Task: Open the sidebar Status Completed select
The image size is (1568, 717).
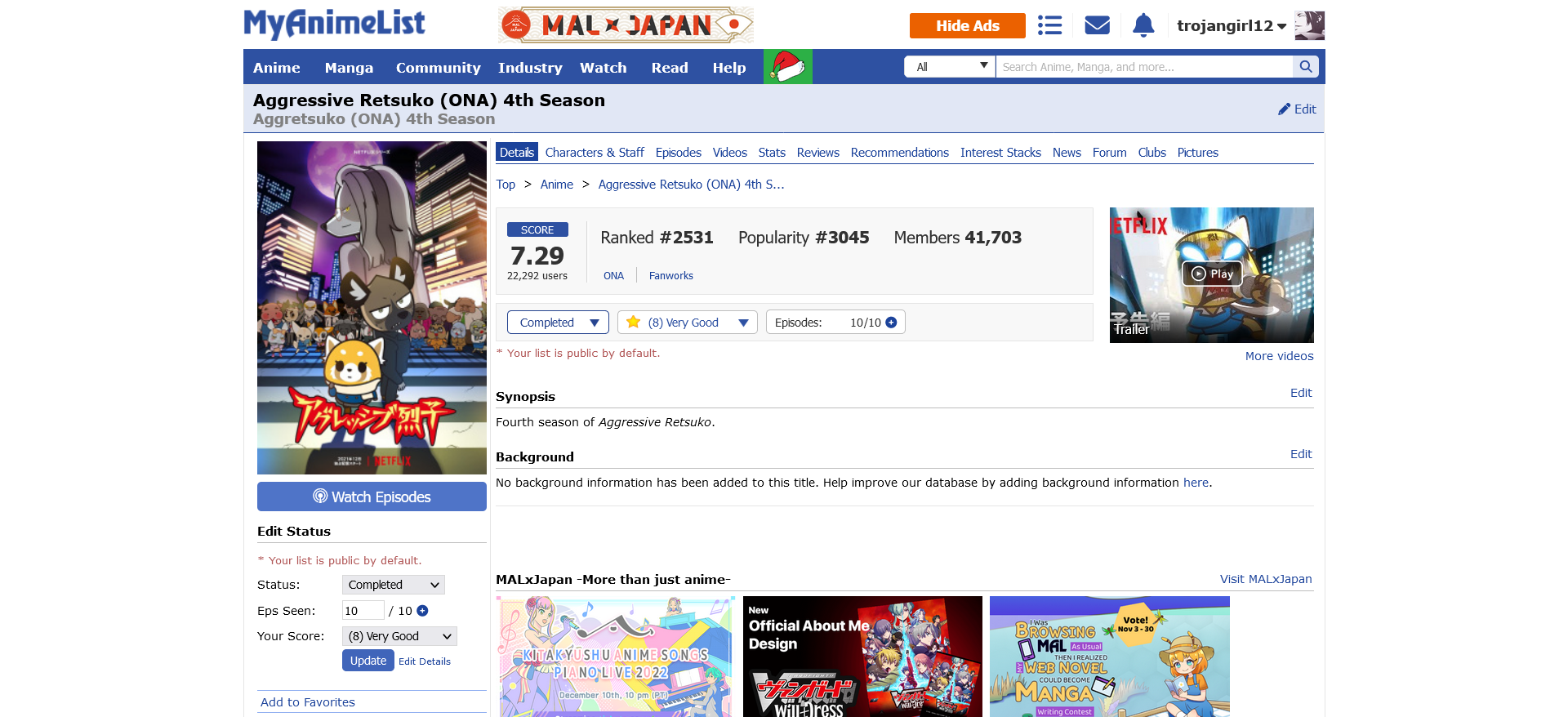Action: click(394, 585)
